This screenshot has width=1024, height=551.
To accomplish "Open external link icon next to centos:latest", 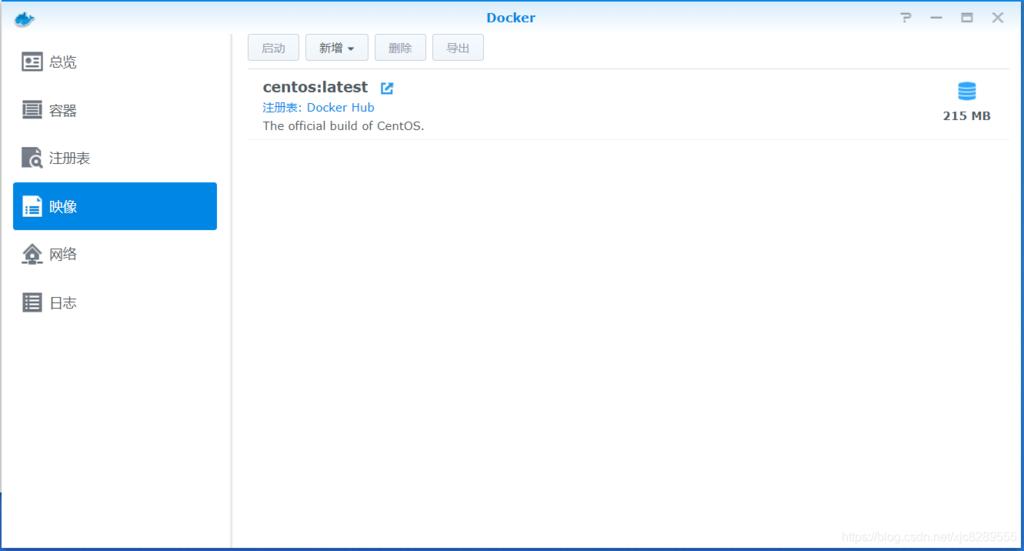I will (387, 87).
